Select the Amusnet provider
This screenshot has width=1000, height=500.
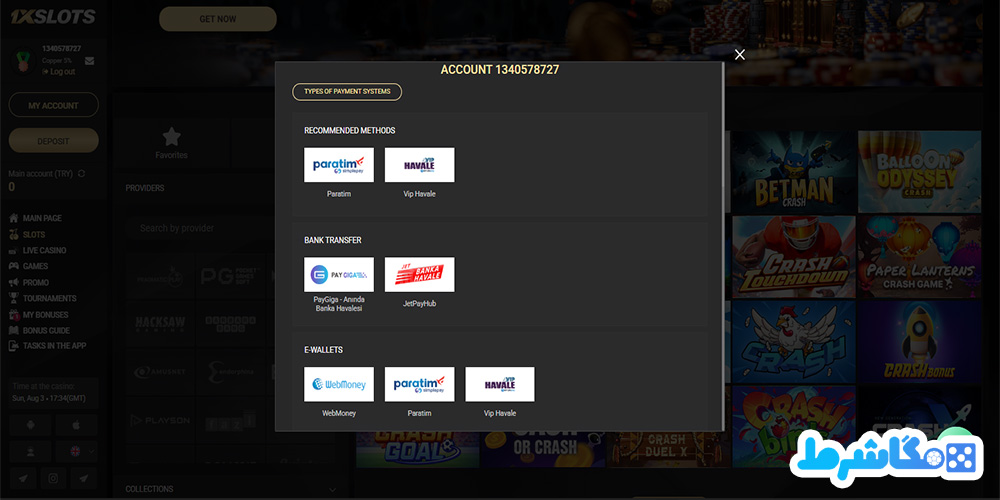160,372
